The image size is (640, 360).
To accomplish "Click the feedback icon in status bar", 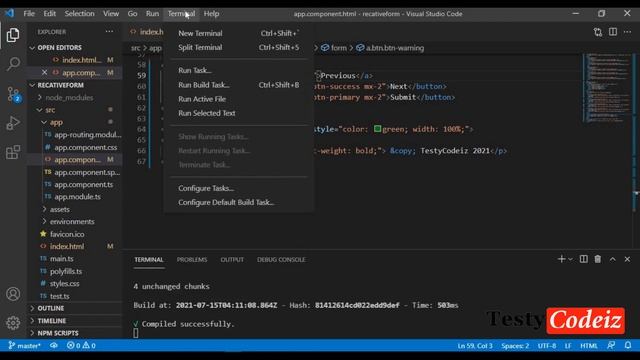I will click(x=611, y=345).
